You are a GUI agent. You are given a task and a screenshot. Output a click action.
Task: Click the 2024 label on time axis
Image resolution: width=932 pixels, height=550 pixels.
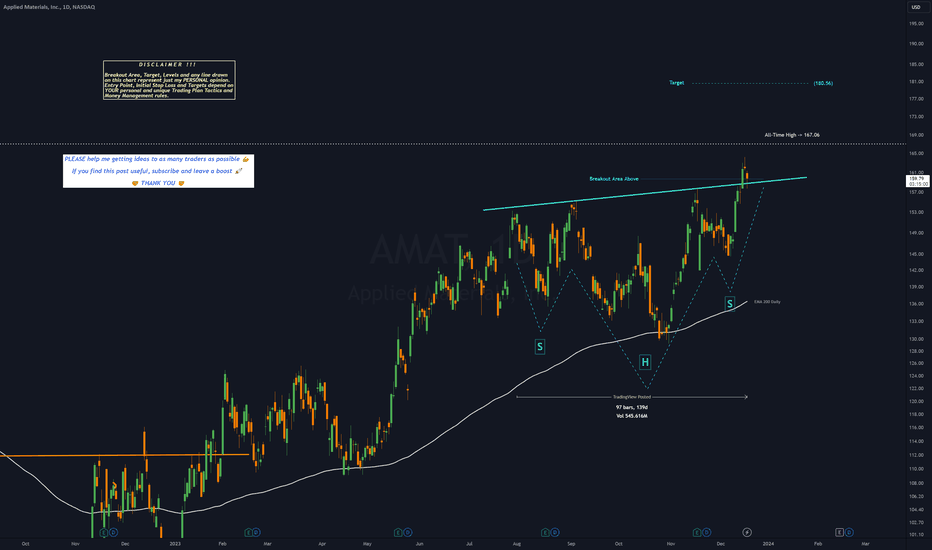768,543
